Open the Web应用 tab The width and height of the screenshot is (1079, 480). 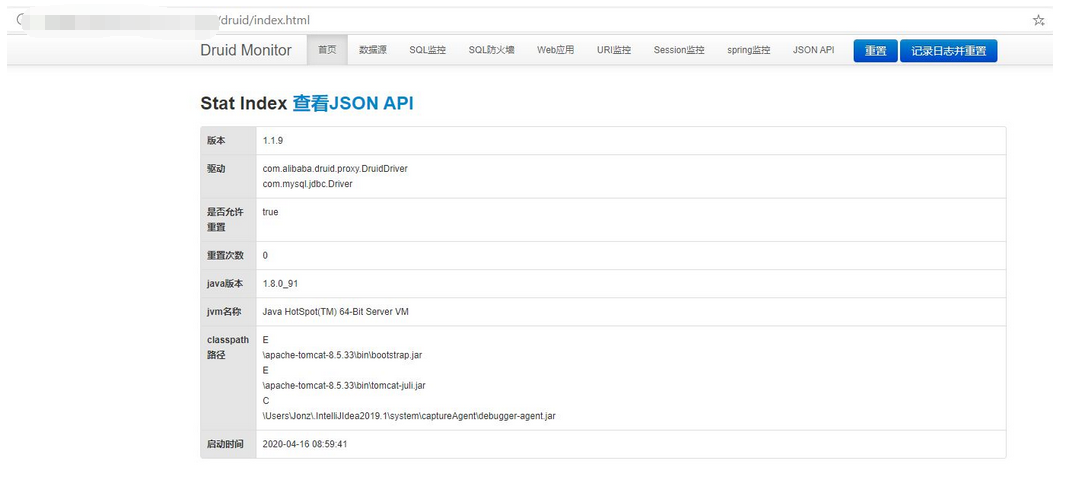pos(555,50)
